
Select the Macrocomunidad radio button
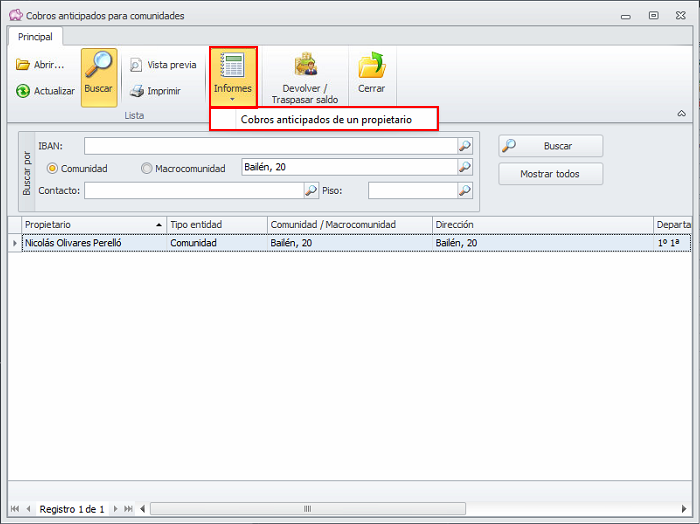tap(146, 168)
